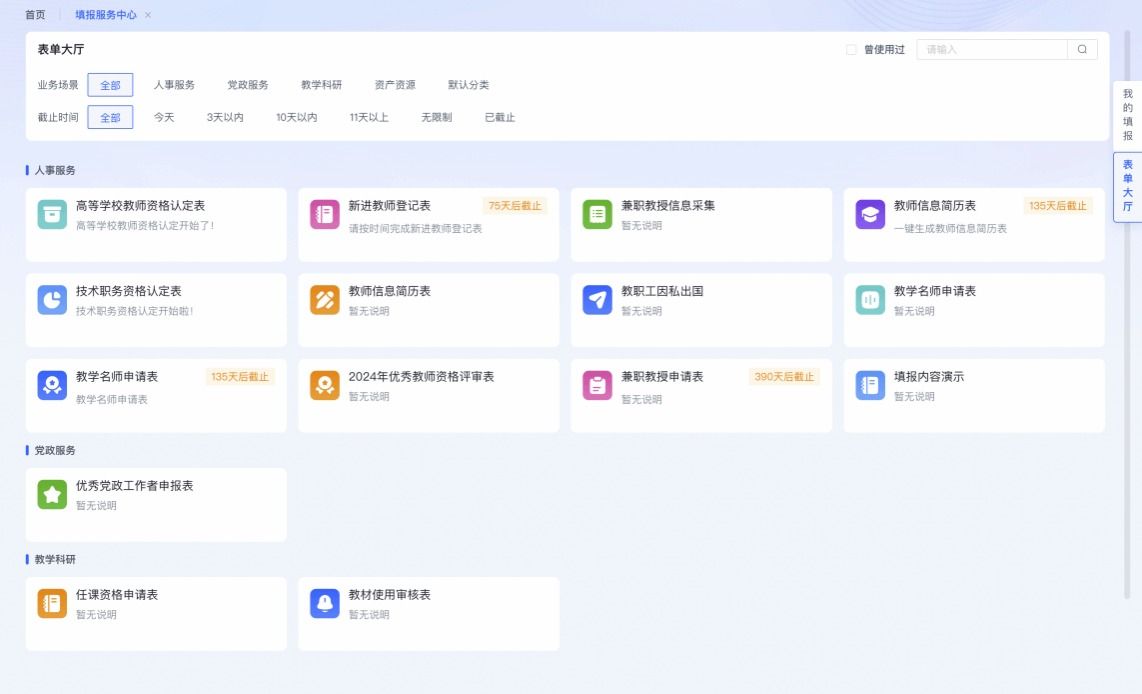Open 我的填报 side tab
1142x694 pixels.
click(1127, 115)
